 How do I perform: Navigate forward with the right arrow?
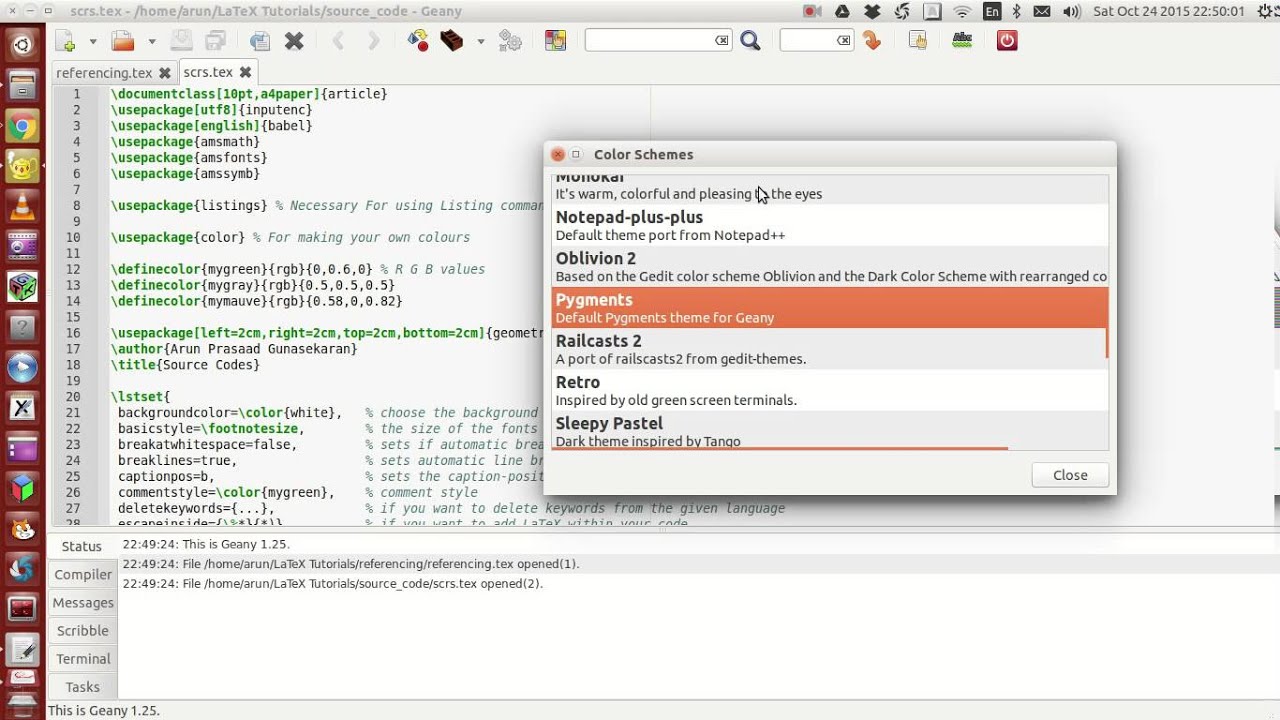point(373,41)
